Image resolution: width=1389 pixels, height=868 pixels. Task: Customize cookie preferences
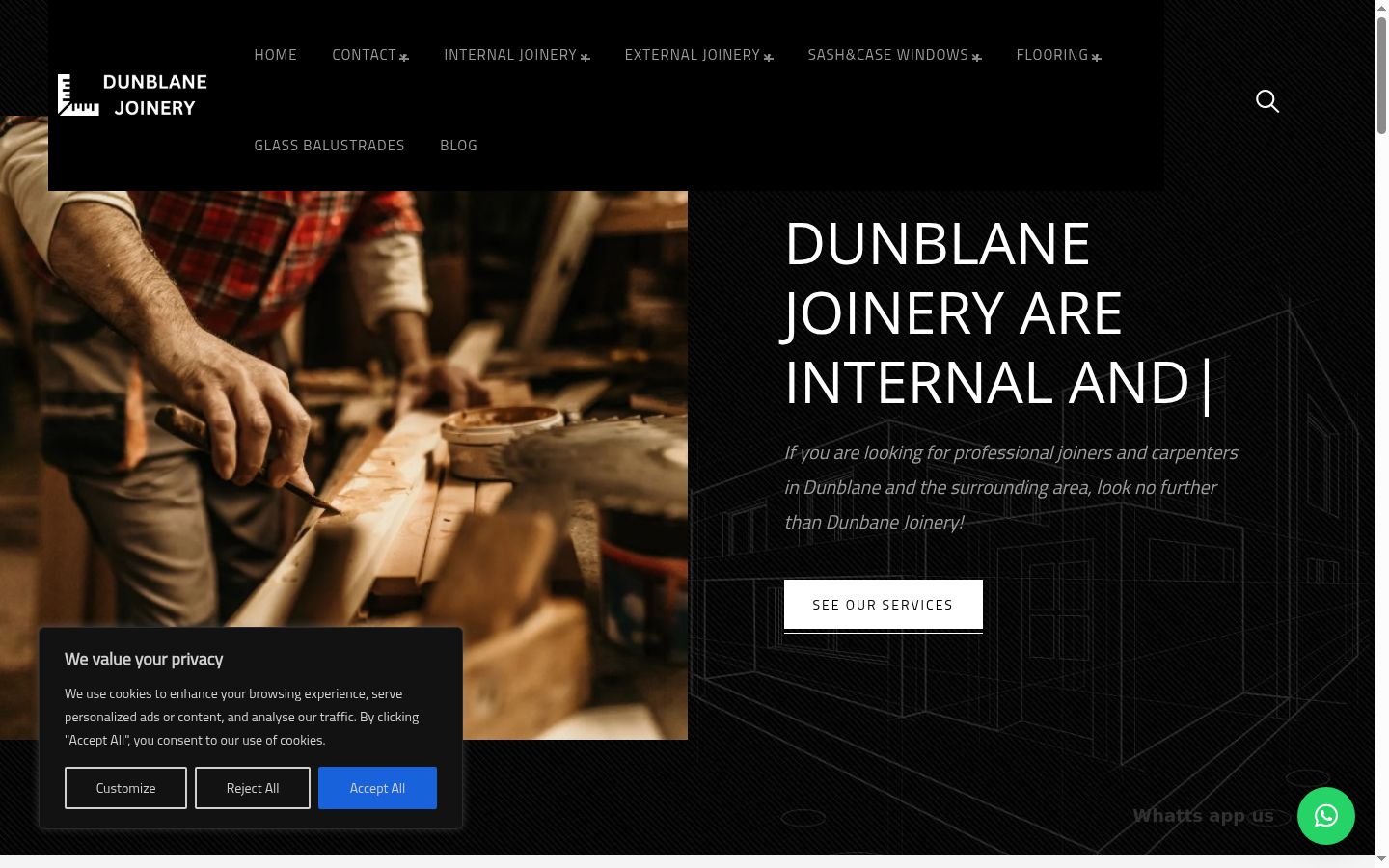click(x=125, y=788)
